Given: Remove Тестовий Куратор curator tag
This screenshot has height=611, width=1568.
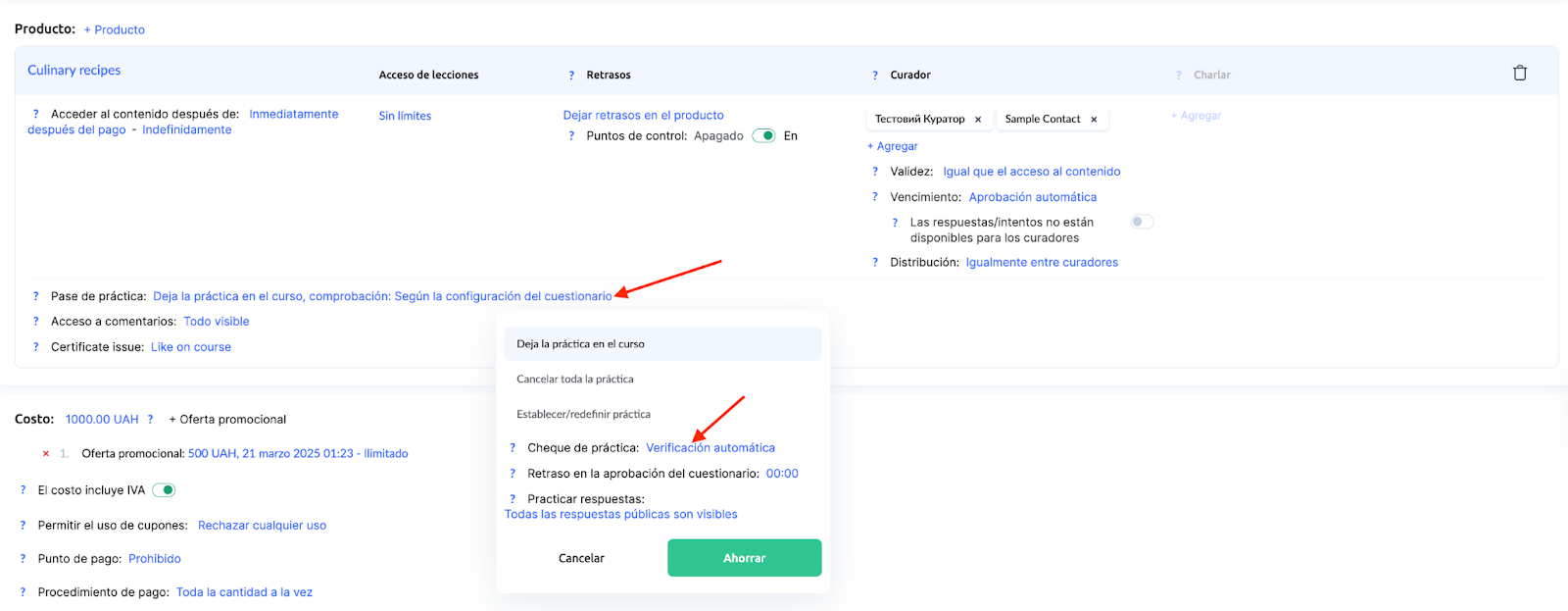Looking at the screenshot, I should coord(978,120).
